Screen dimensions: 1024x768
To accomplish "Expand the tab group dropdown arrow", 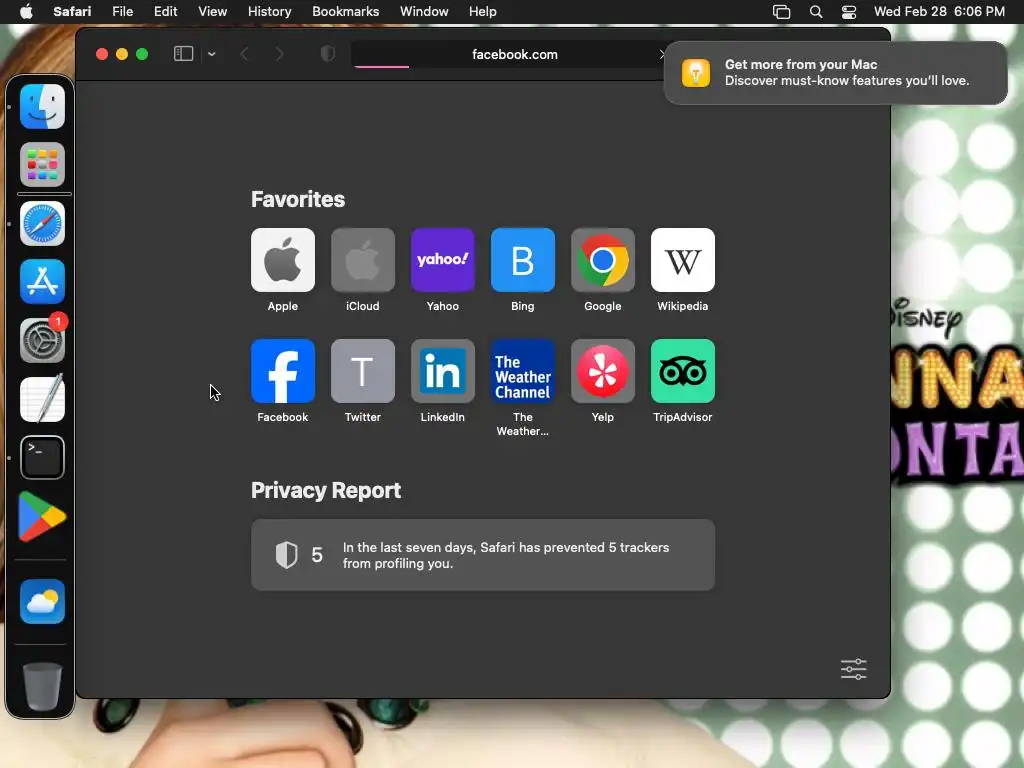I will click(x=212, y=54).
